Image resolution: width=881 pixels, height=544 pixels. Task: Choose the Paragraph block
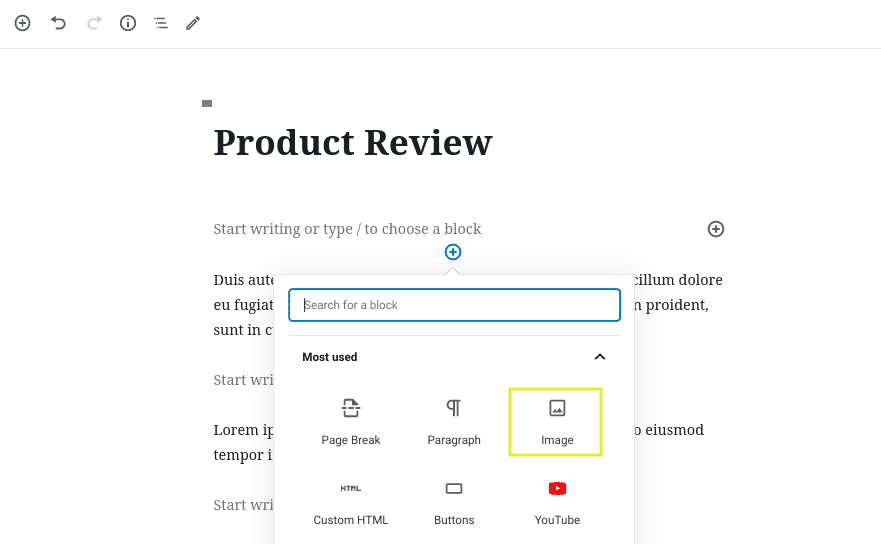pos(454,421)
